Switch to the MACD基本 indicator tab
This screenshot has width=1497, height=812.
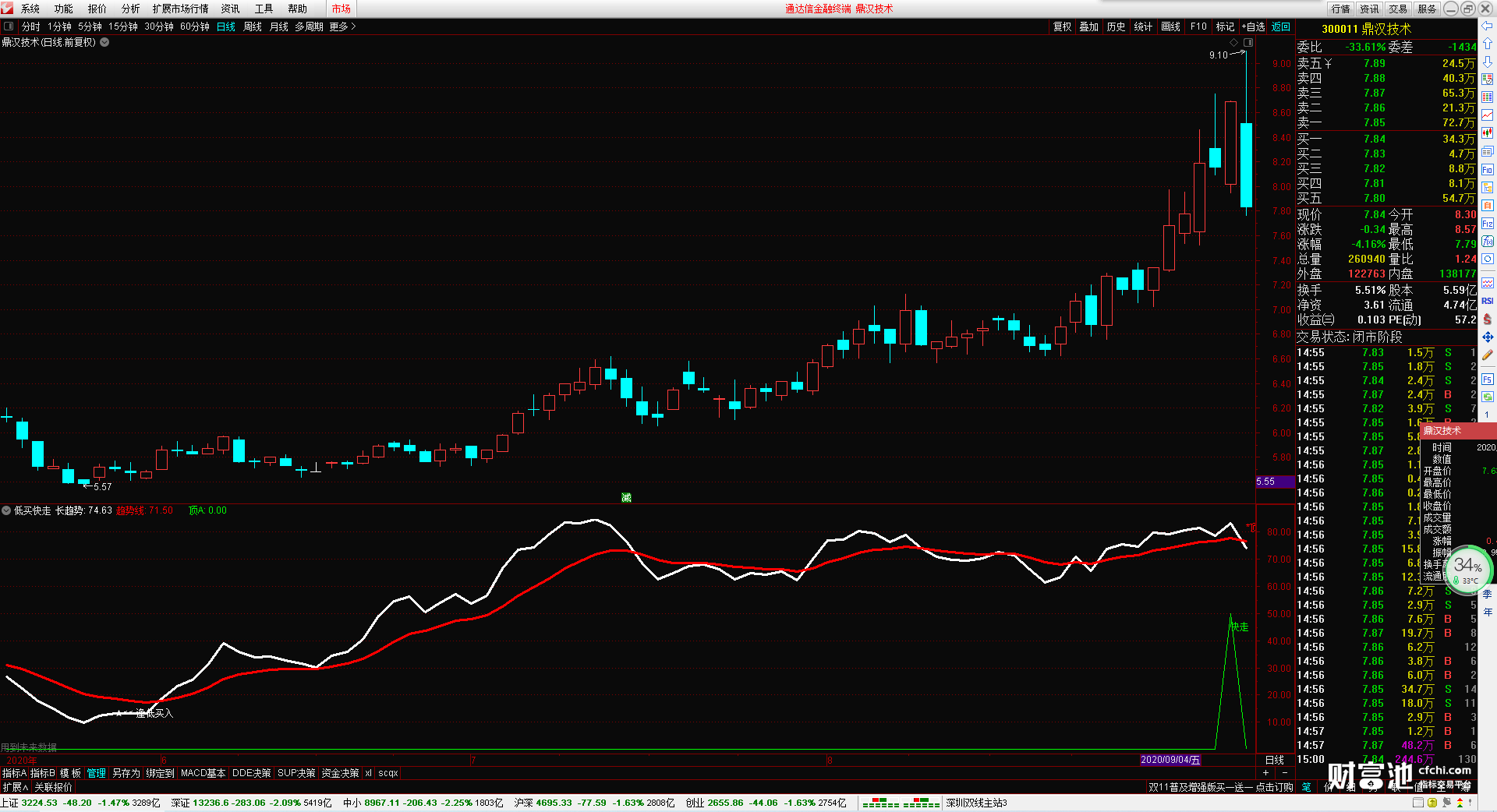point(203,773)
